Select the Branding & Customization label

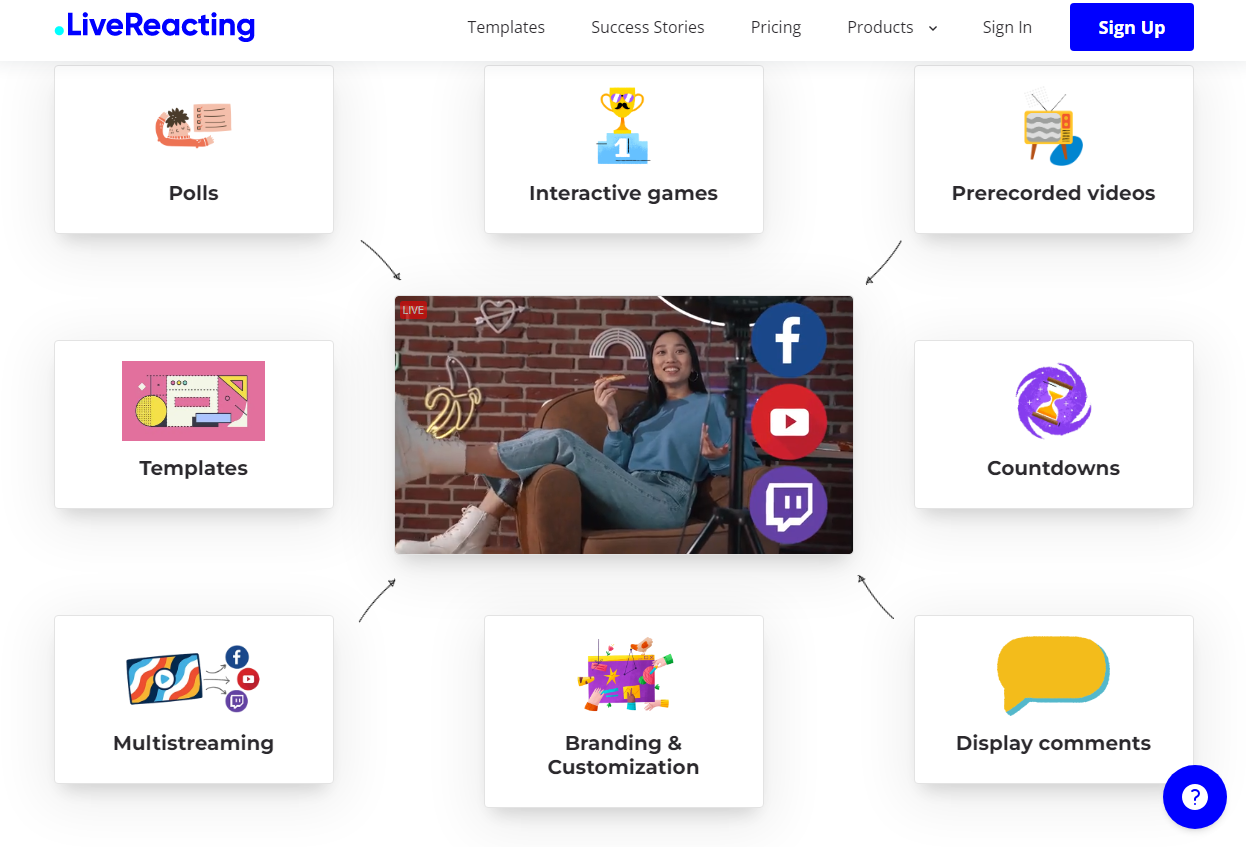point(623,755)
